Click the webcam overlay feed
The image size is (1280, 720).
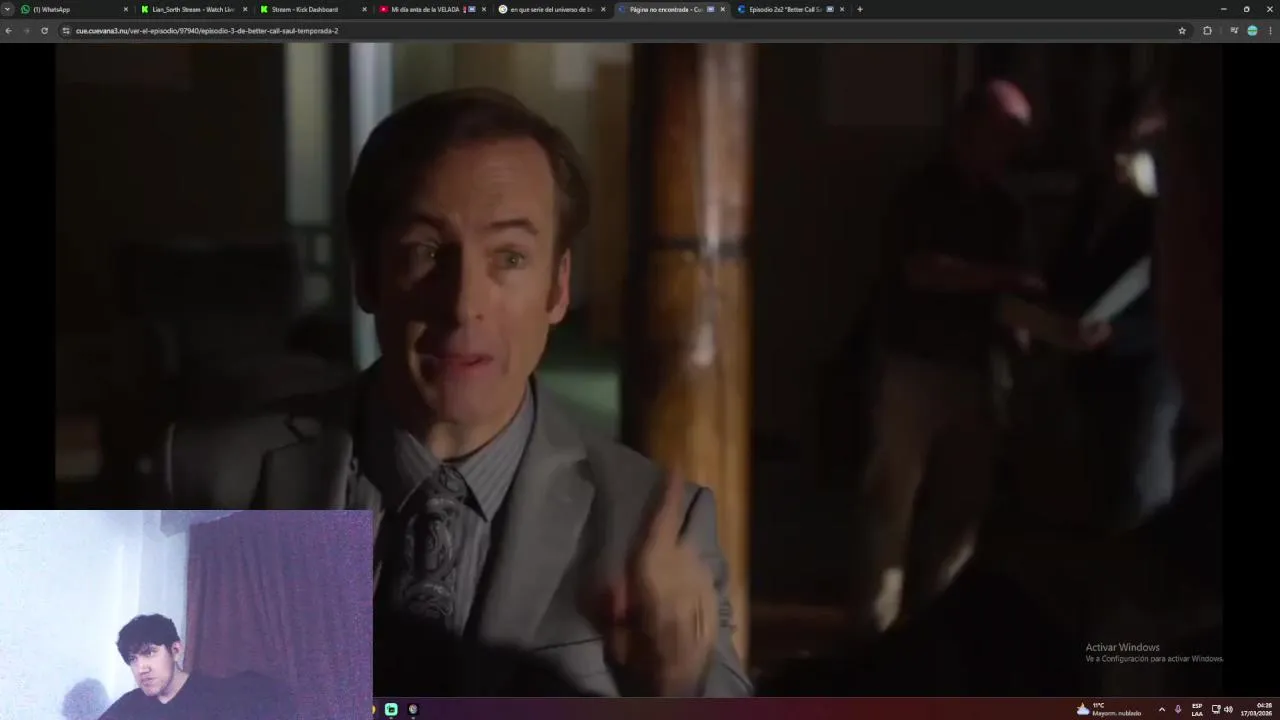click(x=186, y=615)
